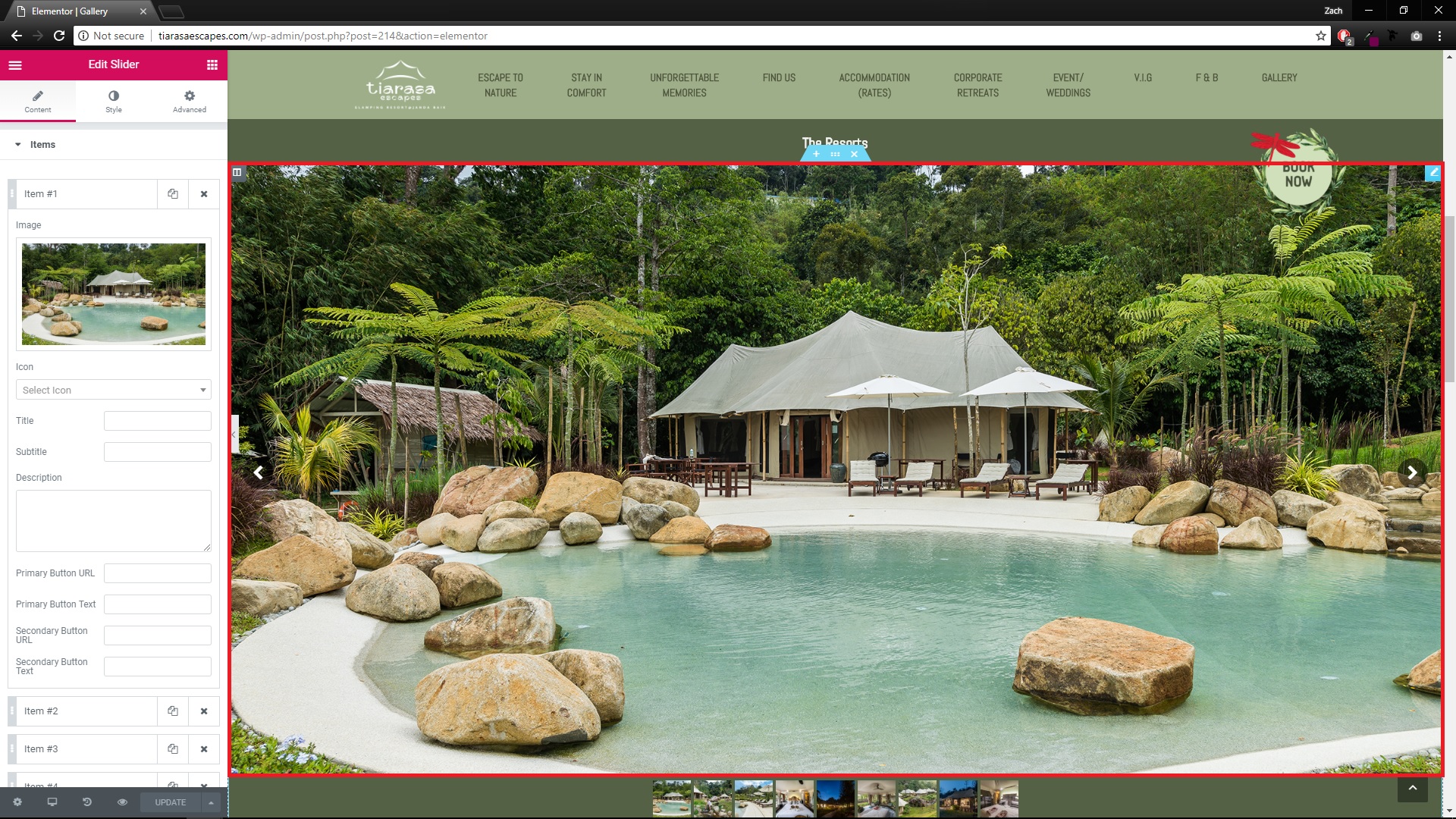Open Event/Weddings menu item
The width and height of the screenshot is (1456, 819).
pos(1068,85)
